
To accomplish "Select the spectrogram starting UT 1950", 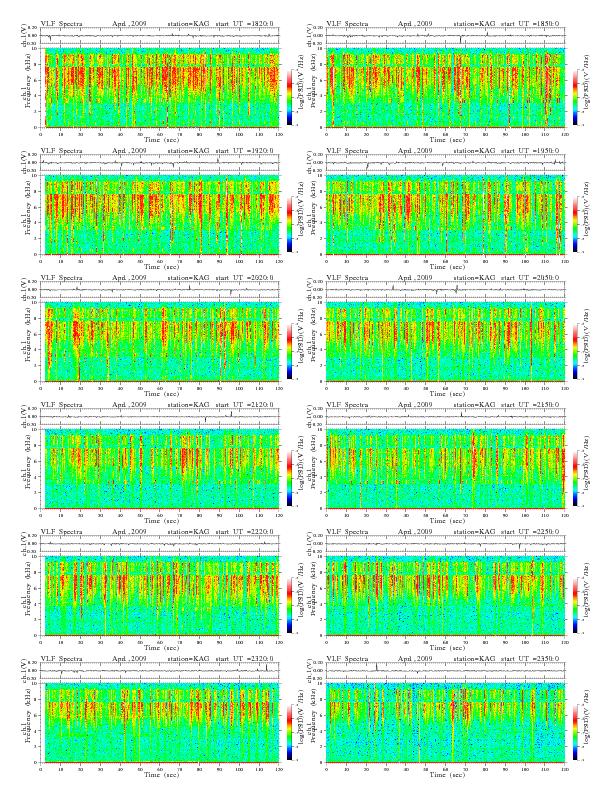I will pyautogui.click(x=445, y=215).
